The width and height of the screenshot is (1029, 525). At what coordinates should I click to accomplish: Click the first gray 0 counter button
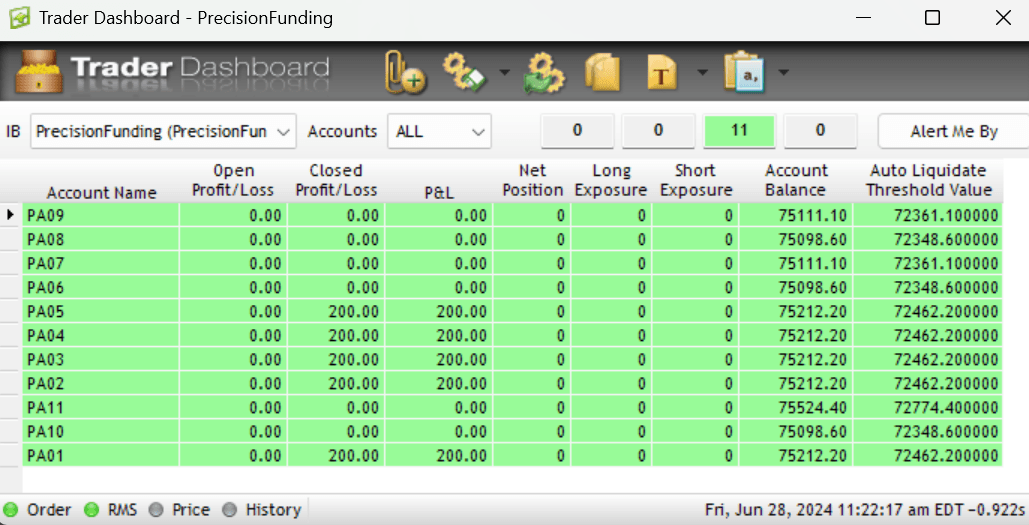578,131
